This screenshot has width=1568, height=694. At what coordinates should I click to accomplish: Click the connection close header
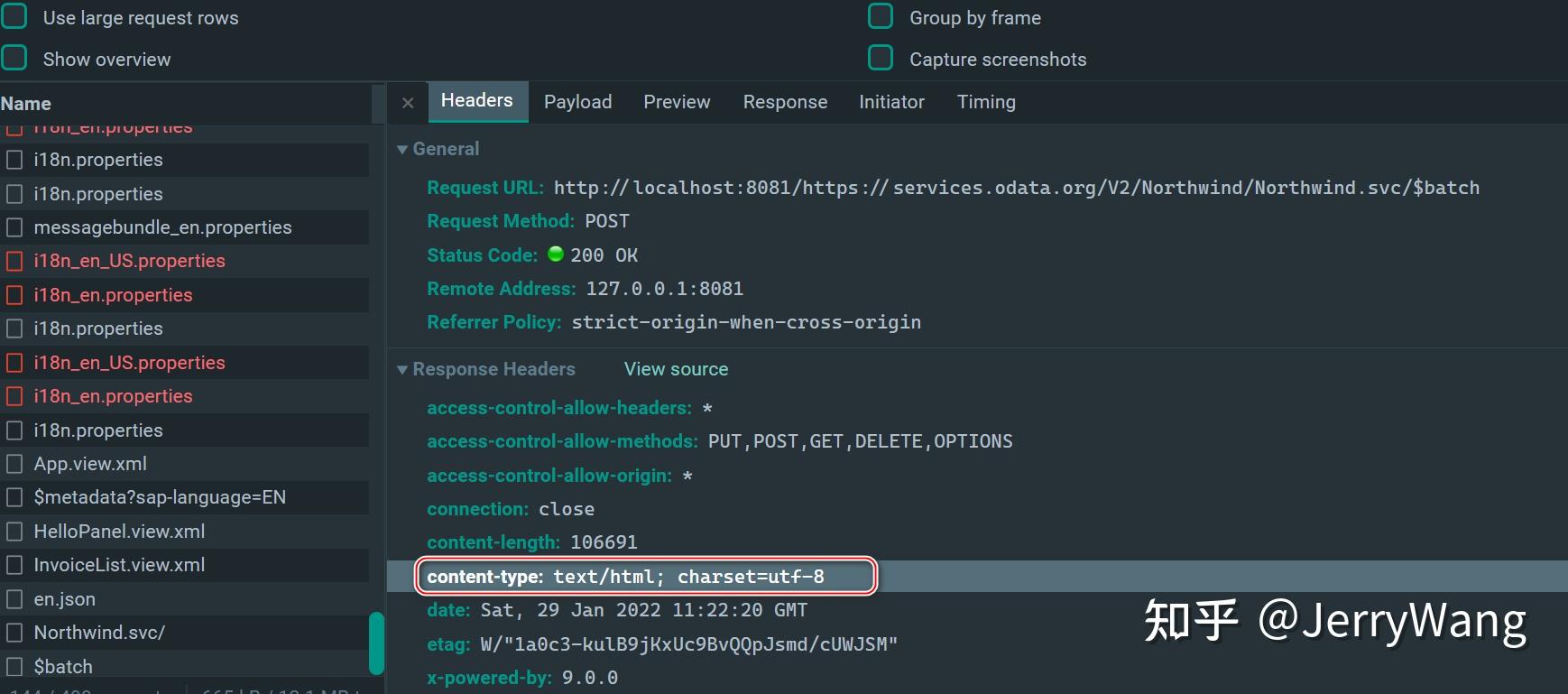511,509
